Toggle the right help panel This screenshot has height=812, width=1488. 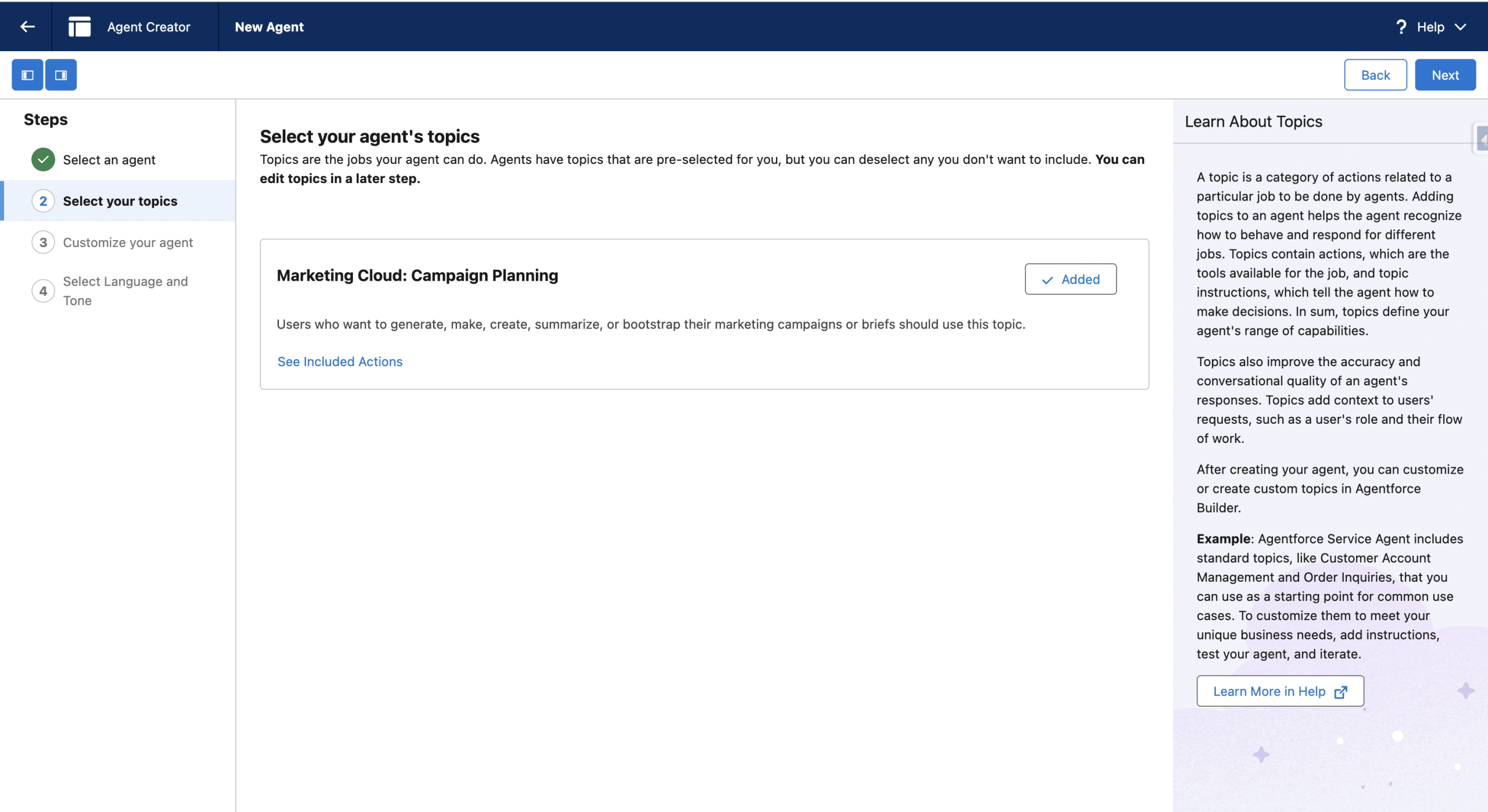tap(61, 75)
